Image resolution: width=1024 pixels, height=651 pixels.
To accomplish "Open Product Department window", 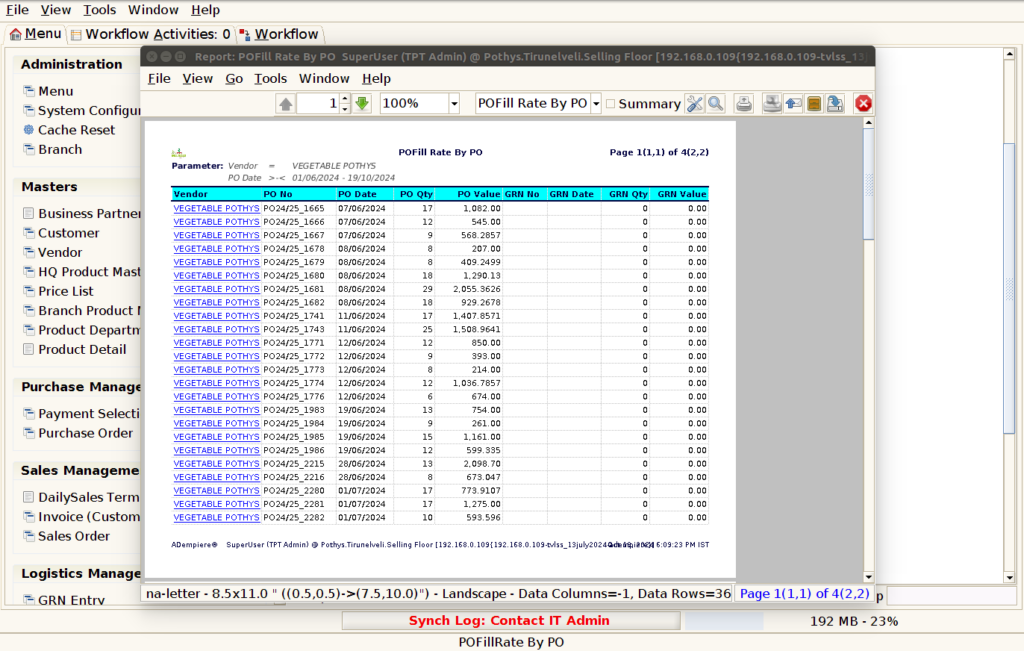I will click(x=82, y=330).
